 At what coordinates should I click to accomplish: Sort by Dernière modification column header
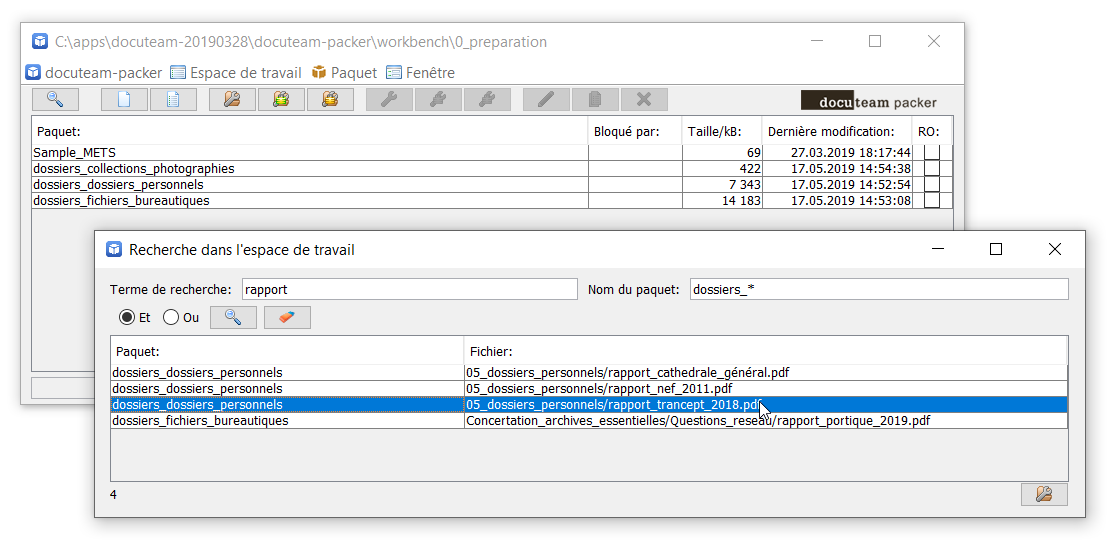pyautogui.click(x=837, y=131)
